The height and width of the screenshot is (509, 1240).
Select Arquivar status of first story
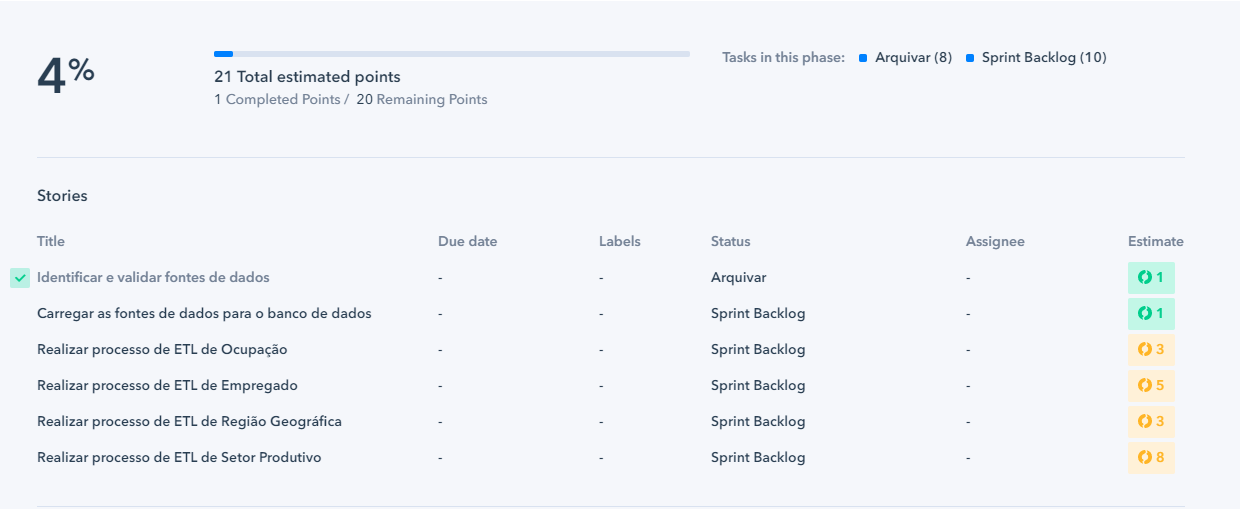[738, 277]
